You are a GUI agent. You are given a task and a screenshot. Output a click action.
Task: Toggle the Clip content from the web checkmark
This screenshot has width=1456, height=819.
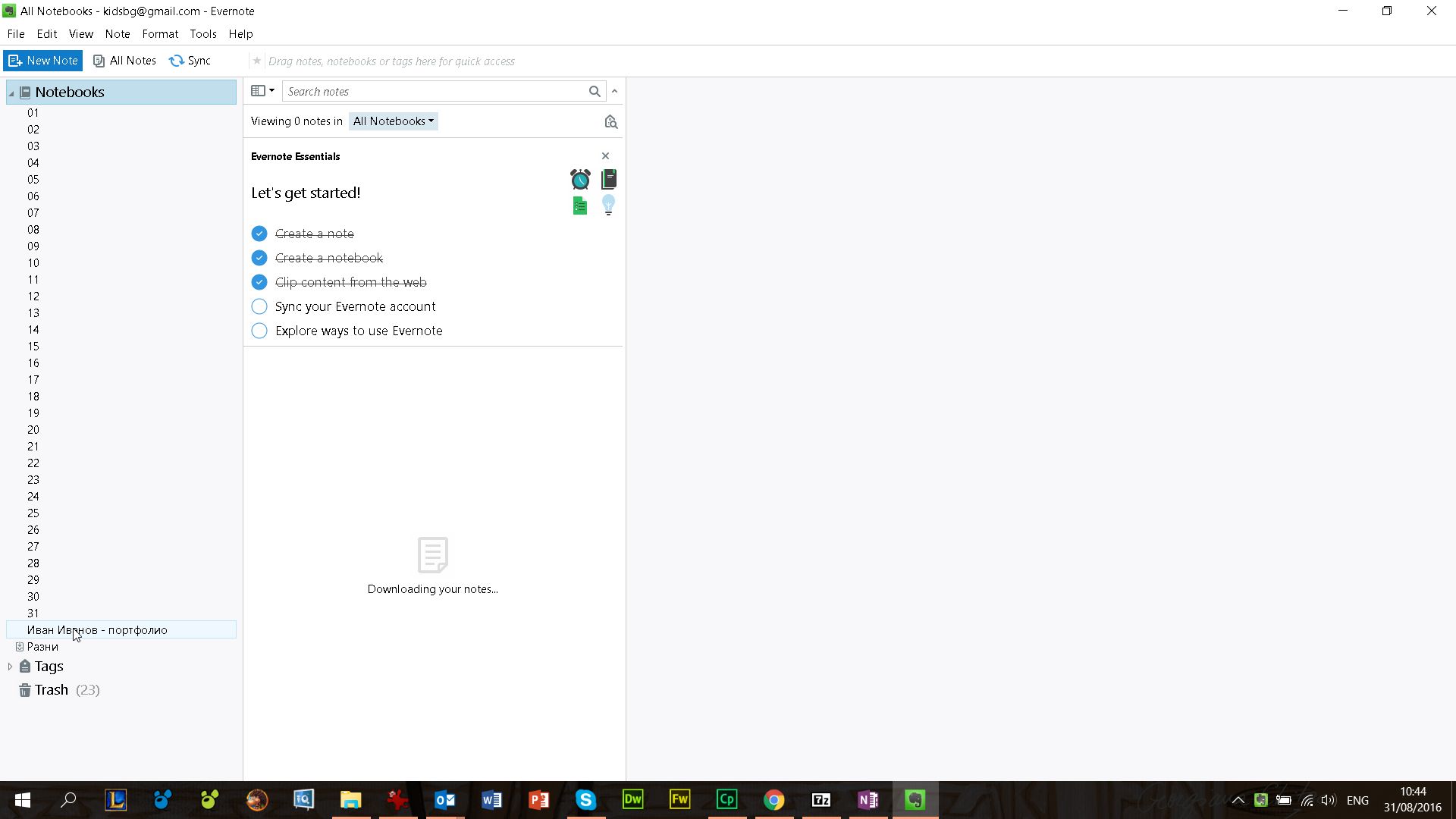[x=259, y=282]
